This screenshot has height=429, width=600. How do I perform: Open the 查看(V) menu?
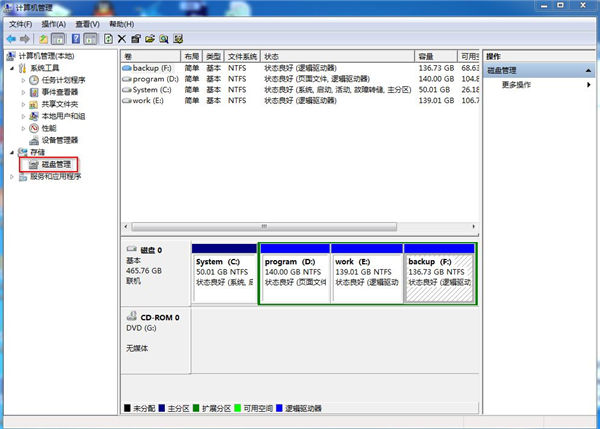(x=88, y=22)
